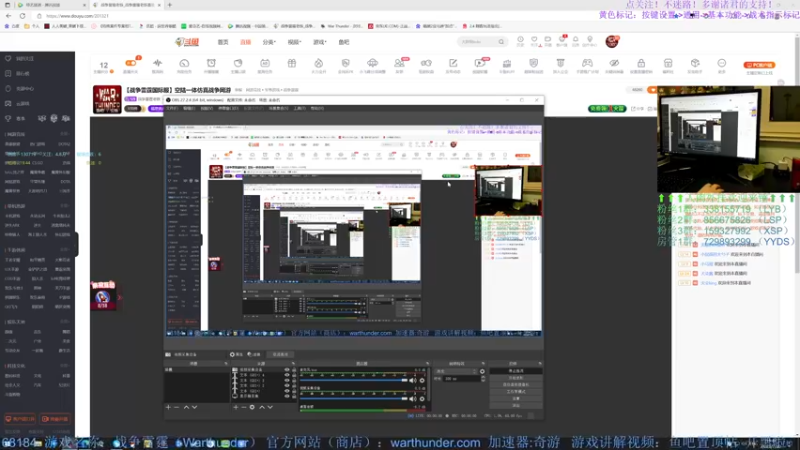This screenshot has width=800, height=450.
Task: Pop out the 混音器 dock panel
Action: [428, 364]
